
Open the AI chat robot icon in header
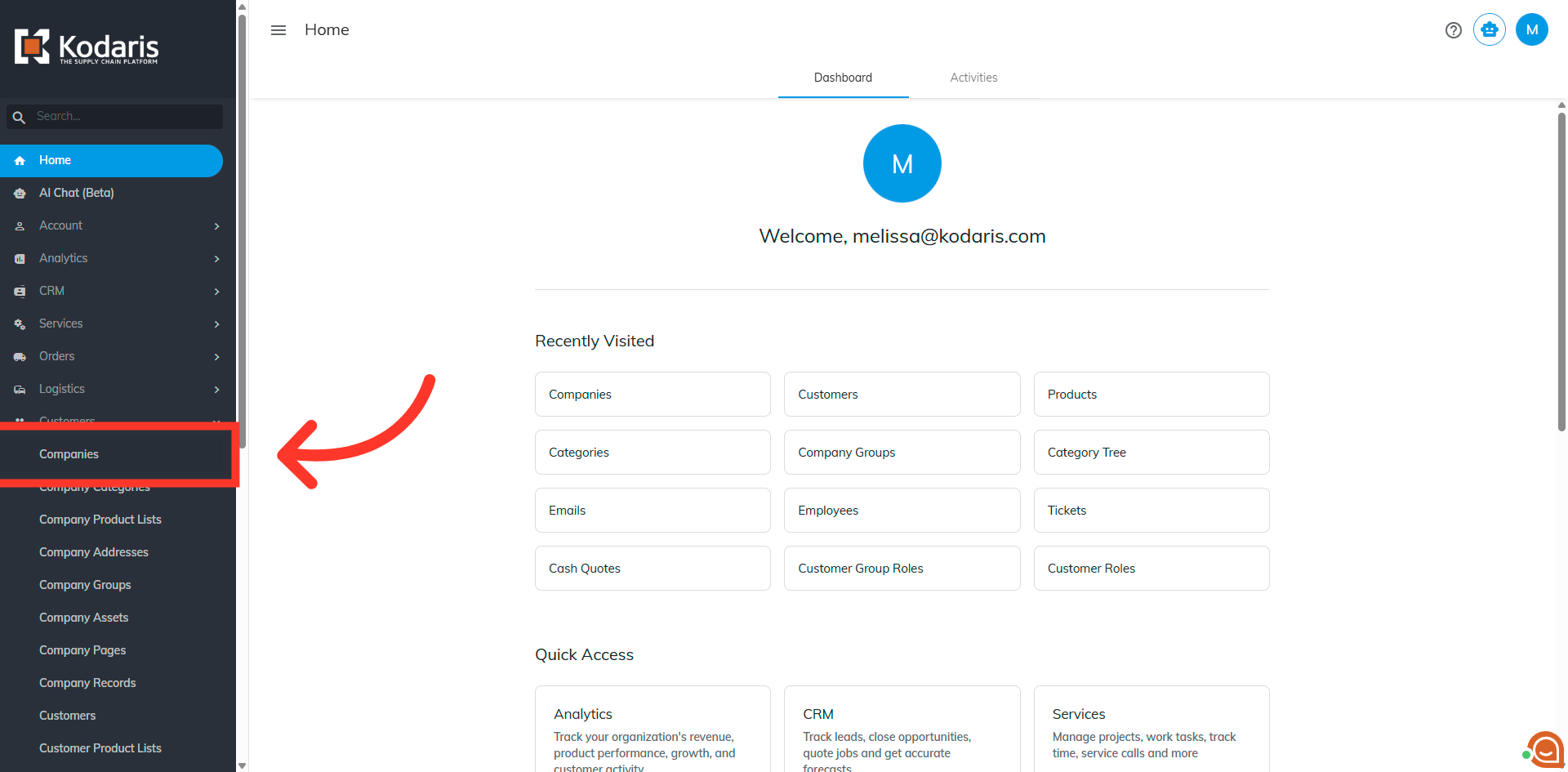click(1489, 29)
